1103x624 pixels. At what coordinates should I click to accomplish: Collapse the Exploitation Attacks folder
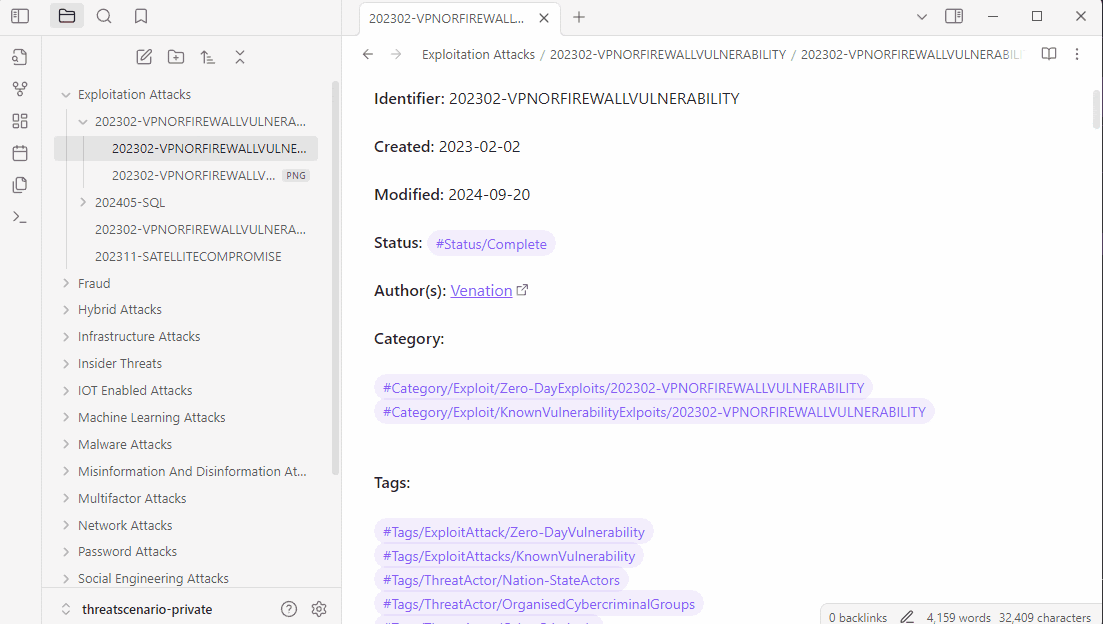(66, 95)
